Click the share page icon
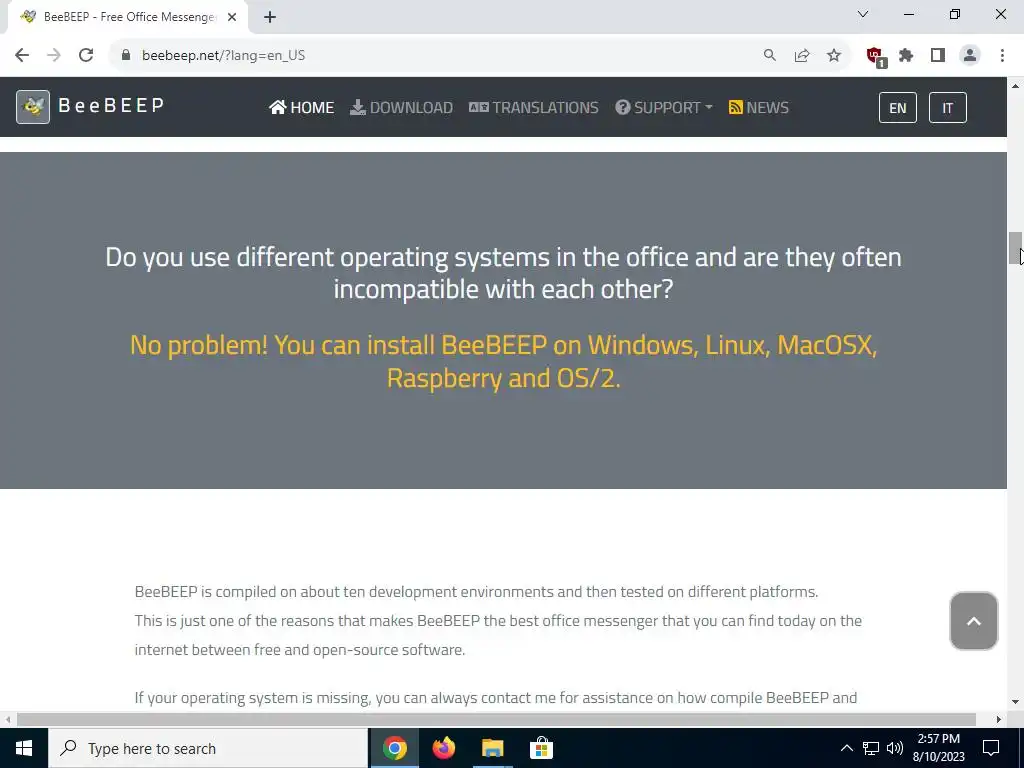This screenshot has width=1024, height=768. [x=802, y=56]
